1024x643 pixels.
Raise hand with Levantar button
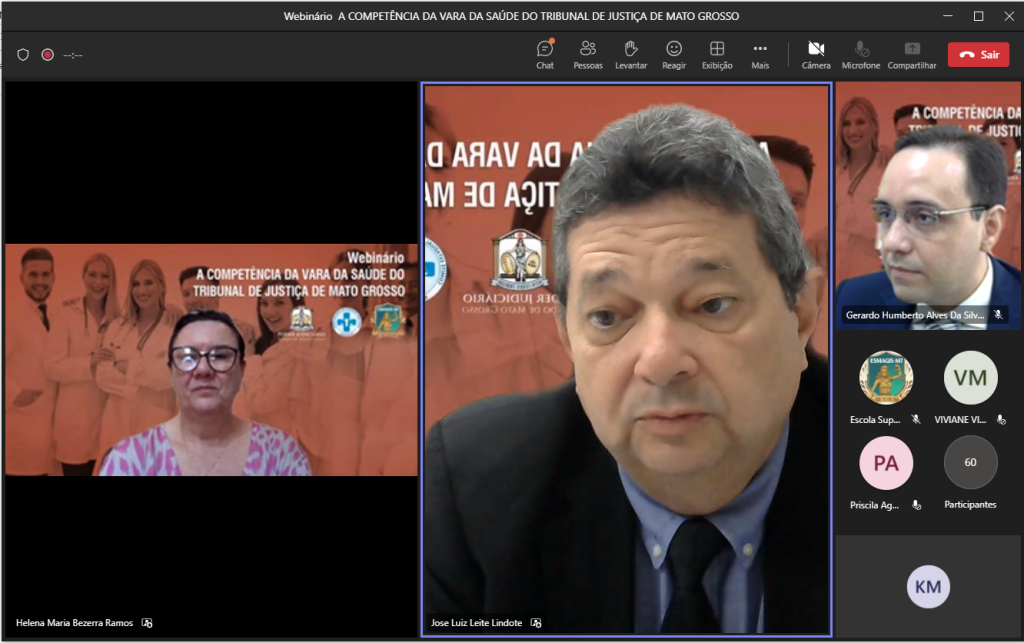tap(631, 54)
